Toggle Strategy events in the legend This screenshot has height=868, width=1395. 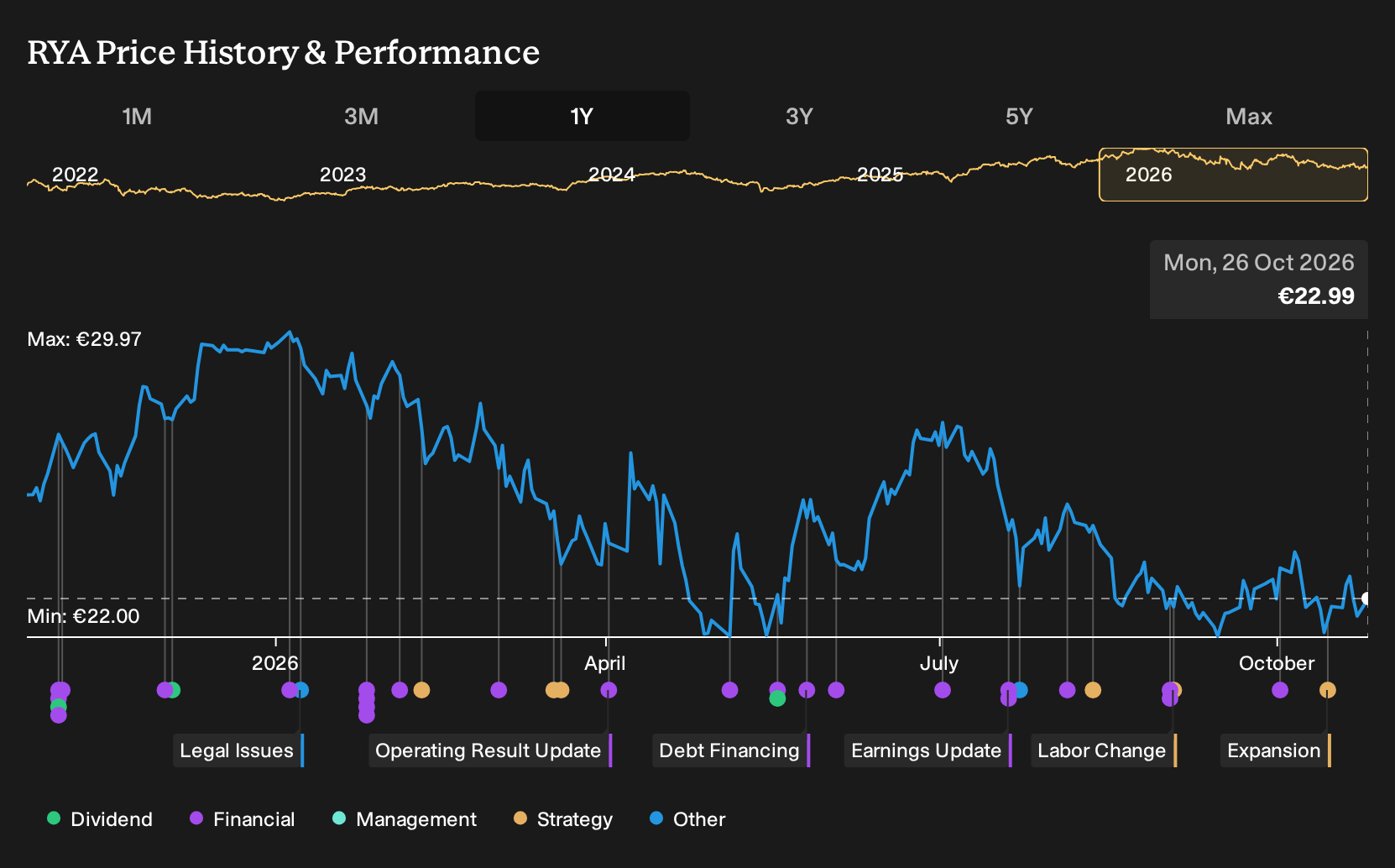coord(563,819)
